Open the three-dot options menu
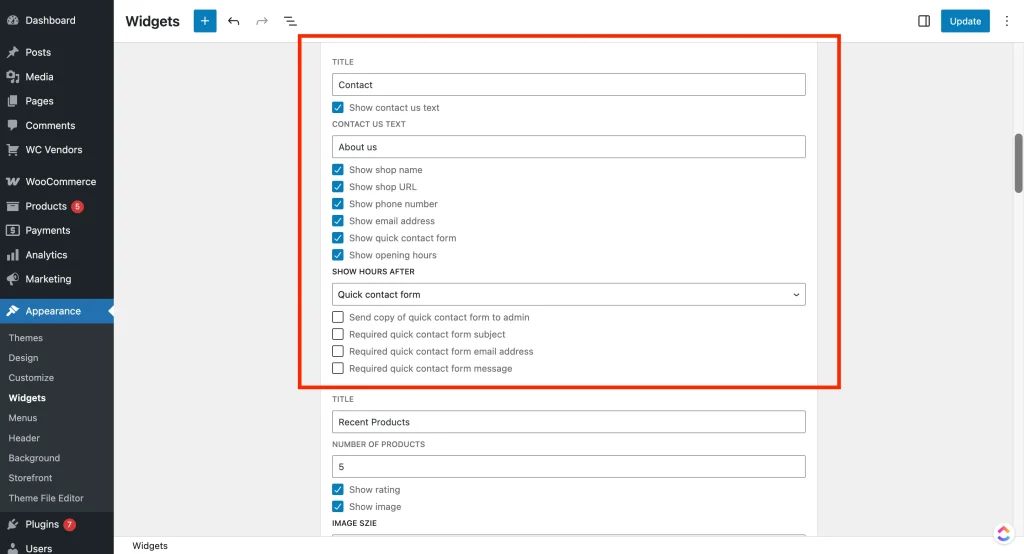The width and height of the screenshot is (1024, 554). (x=1006, y=21)
